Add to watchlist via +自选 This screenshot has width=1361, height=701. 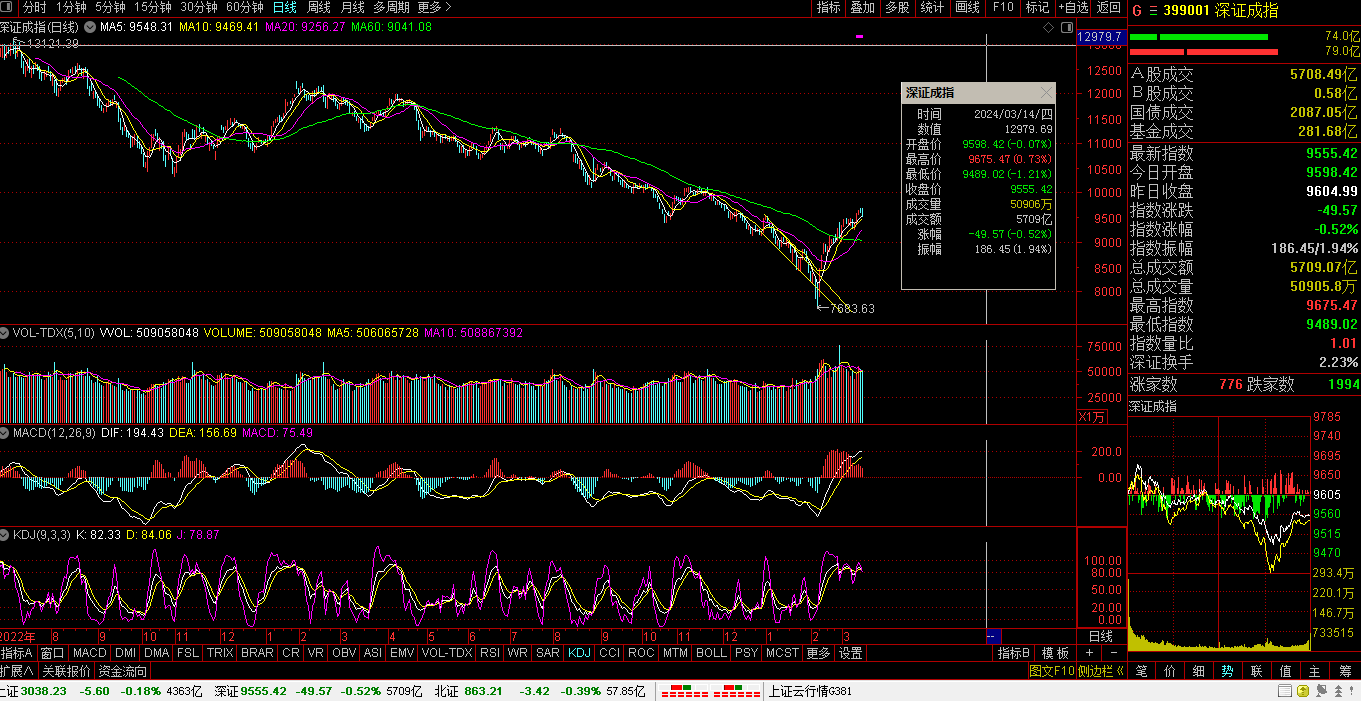1073,7
